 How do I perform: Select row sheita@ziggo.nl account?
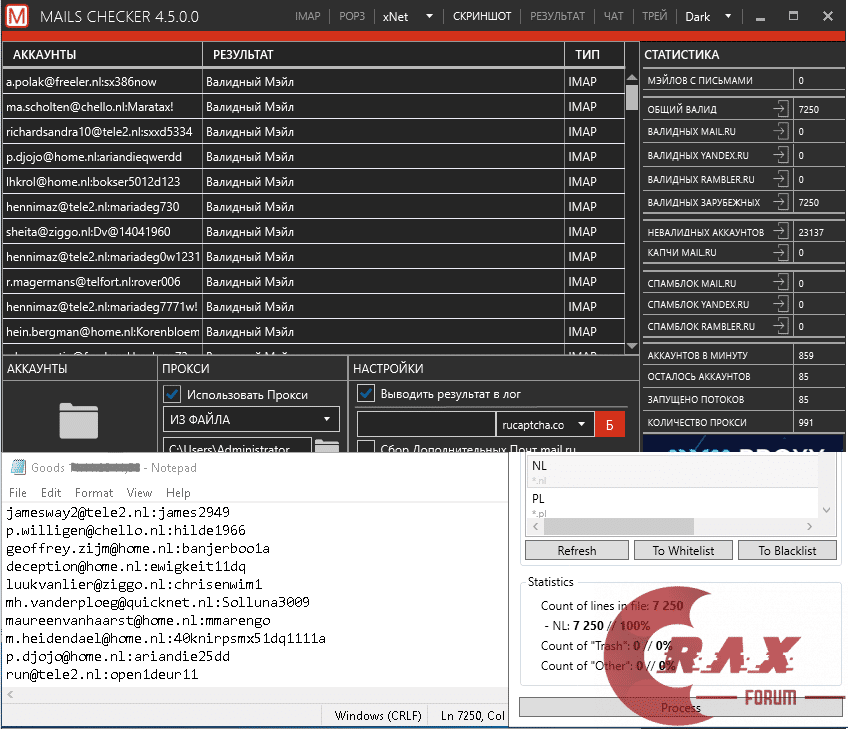tap(313, 231)
